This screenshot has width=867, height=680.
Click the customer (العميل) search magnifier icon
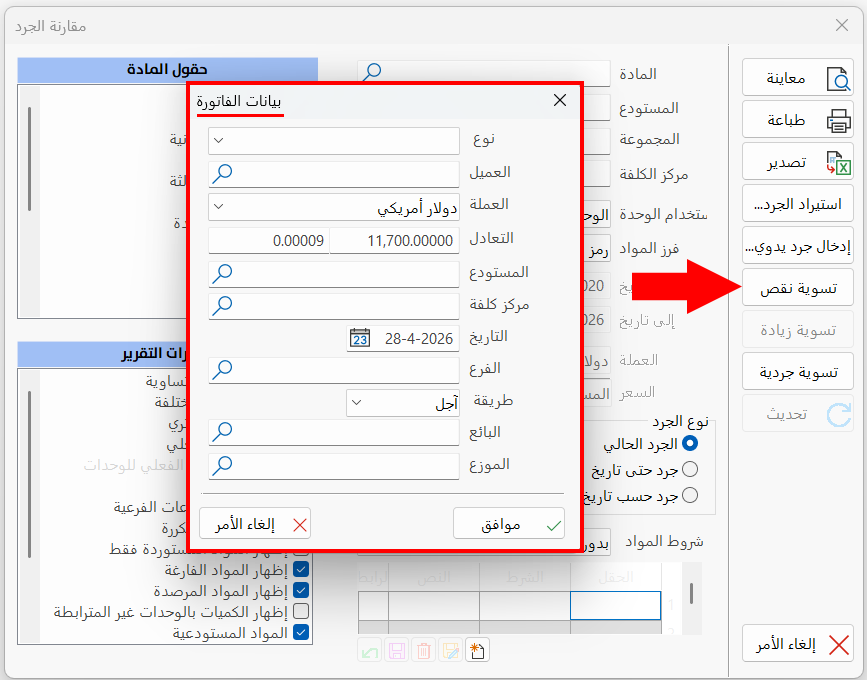coord(222,174)
